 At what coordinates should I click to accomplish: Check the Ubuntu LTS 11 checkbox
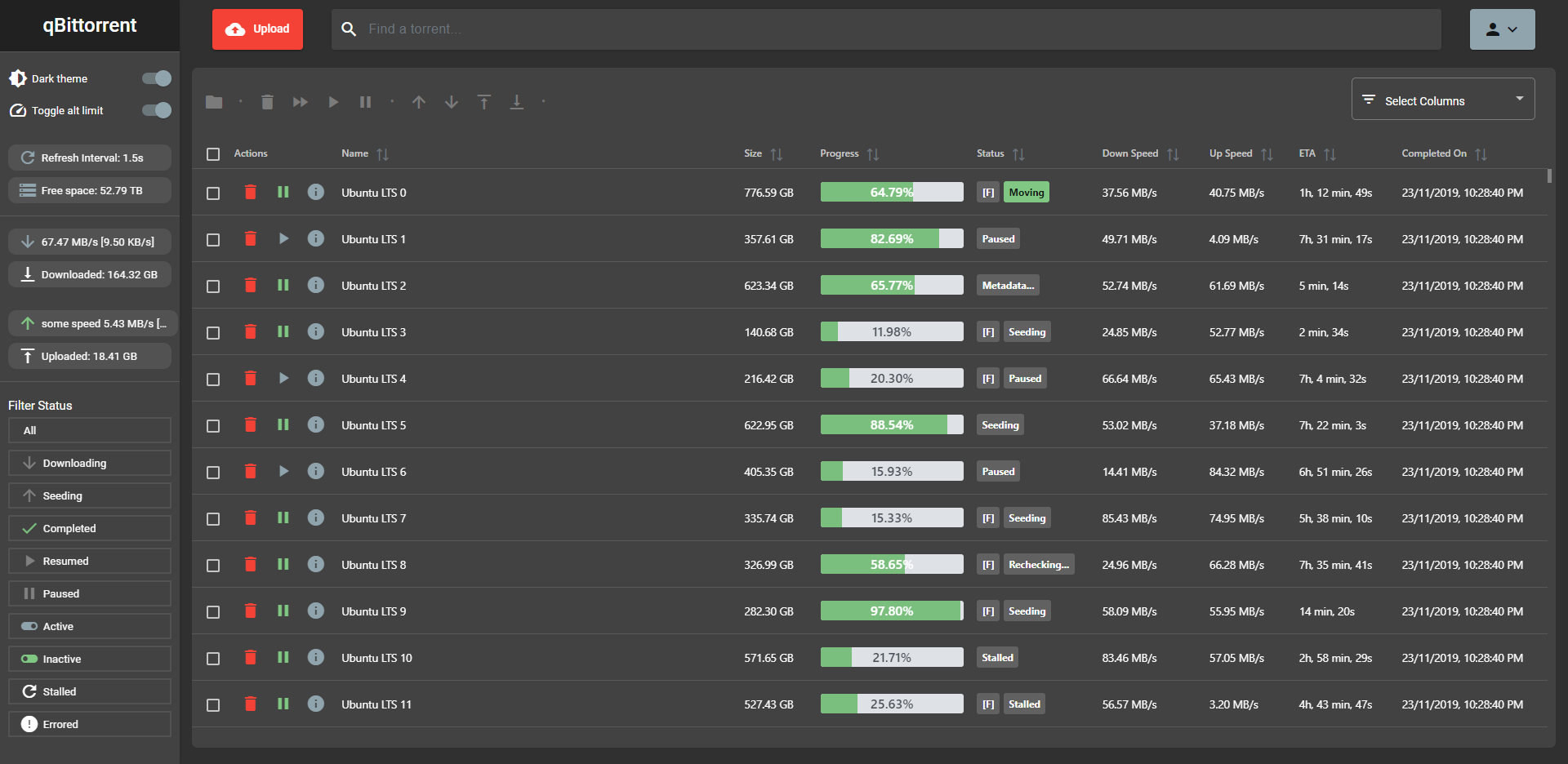coord(213,705)
